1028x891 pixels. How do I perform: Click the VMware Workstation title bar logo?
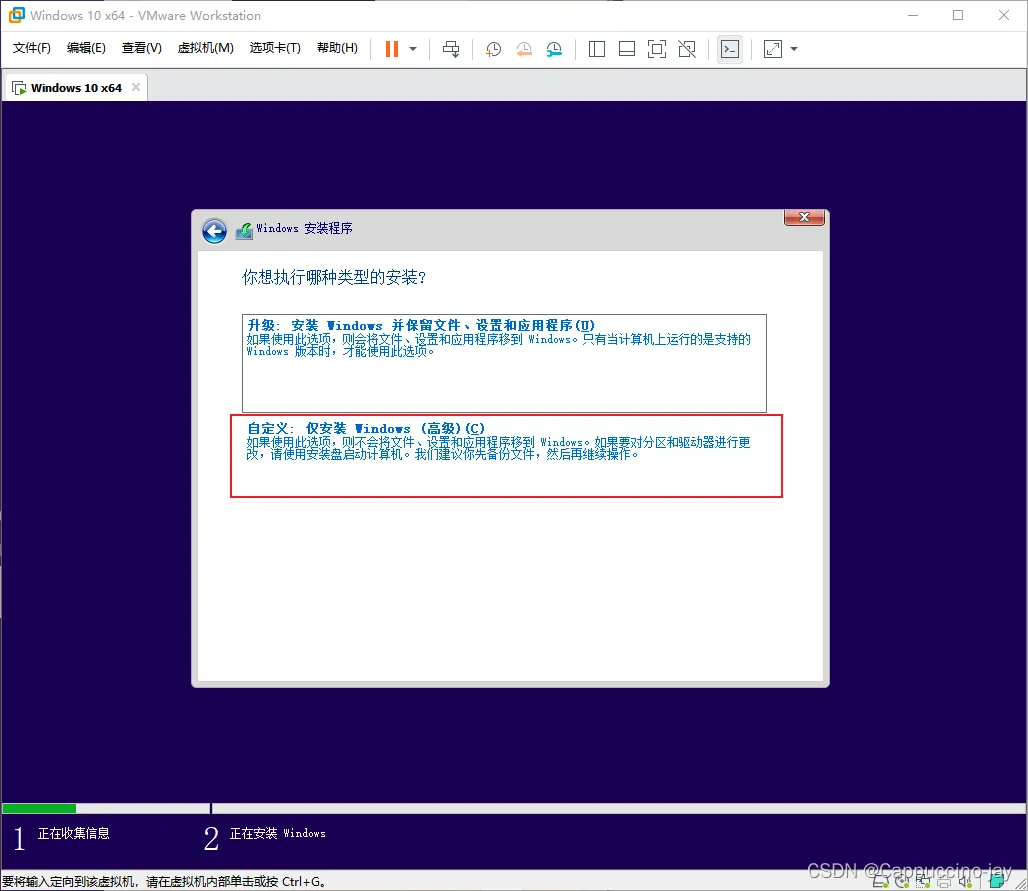(16, 15)
